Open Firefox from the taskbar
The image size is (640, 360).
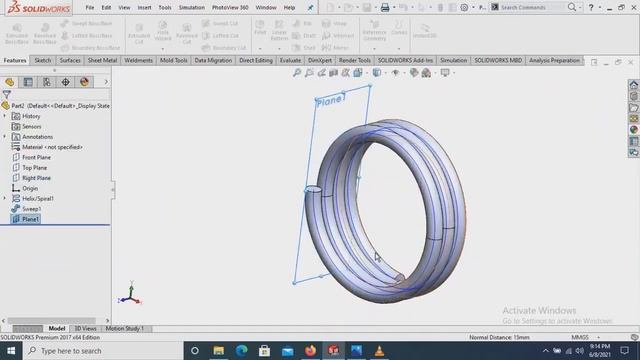311,351
